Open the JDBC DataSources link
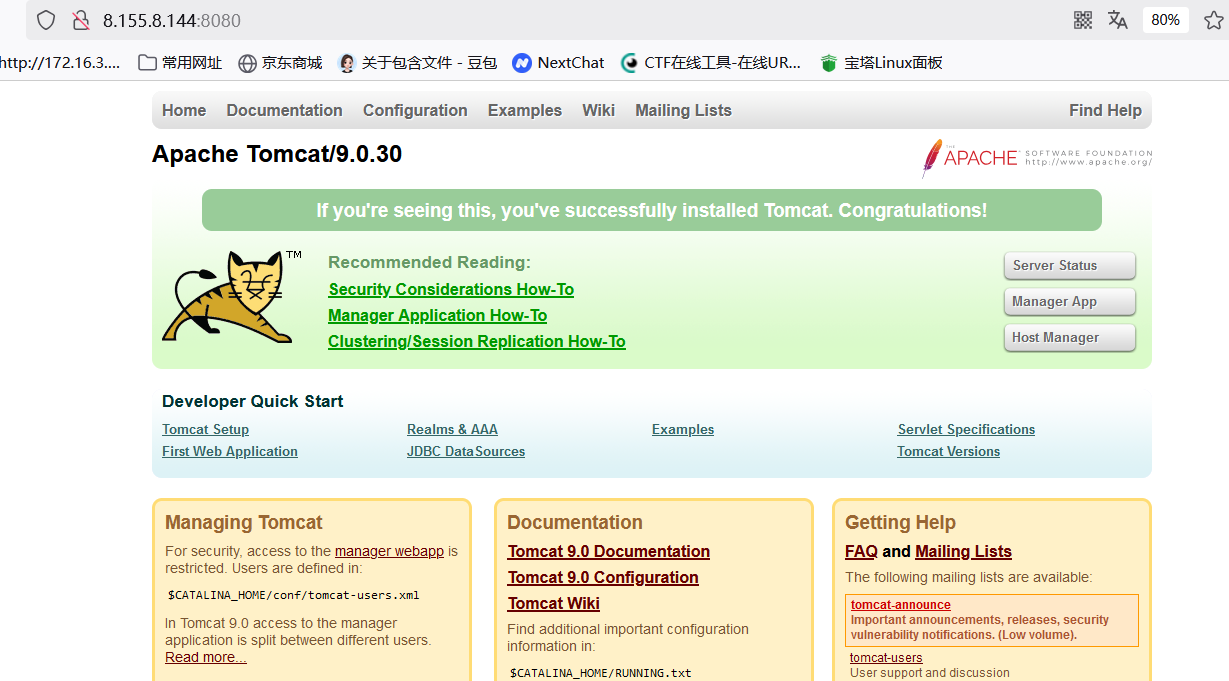The height and width of the screenshot is (681, 1229). 466,452
